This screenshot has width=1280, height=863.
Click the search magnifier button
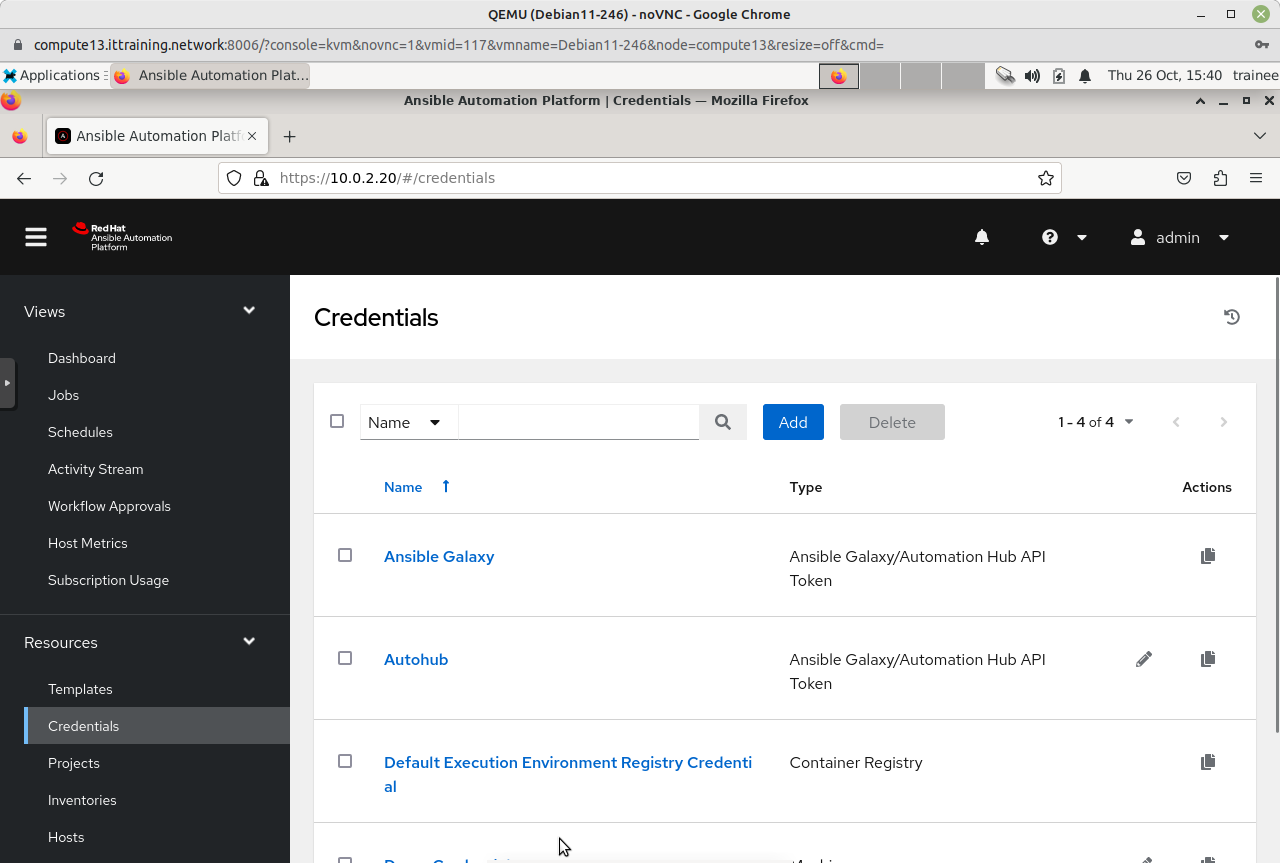723,422
